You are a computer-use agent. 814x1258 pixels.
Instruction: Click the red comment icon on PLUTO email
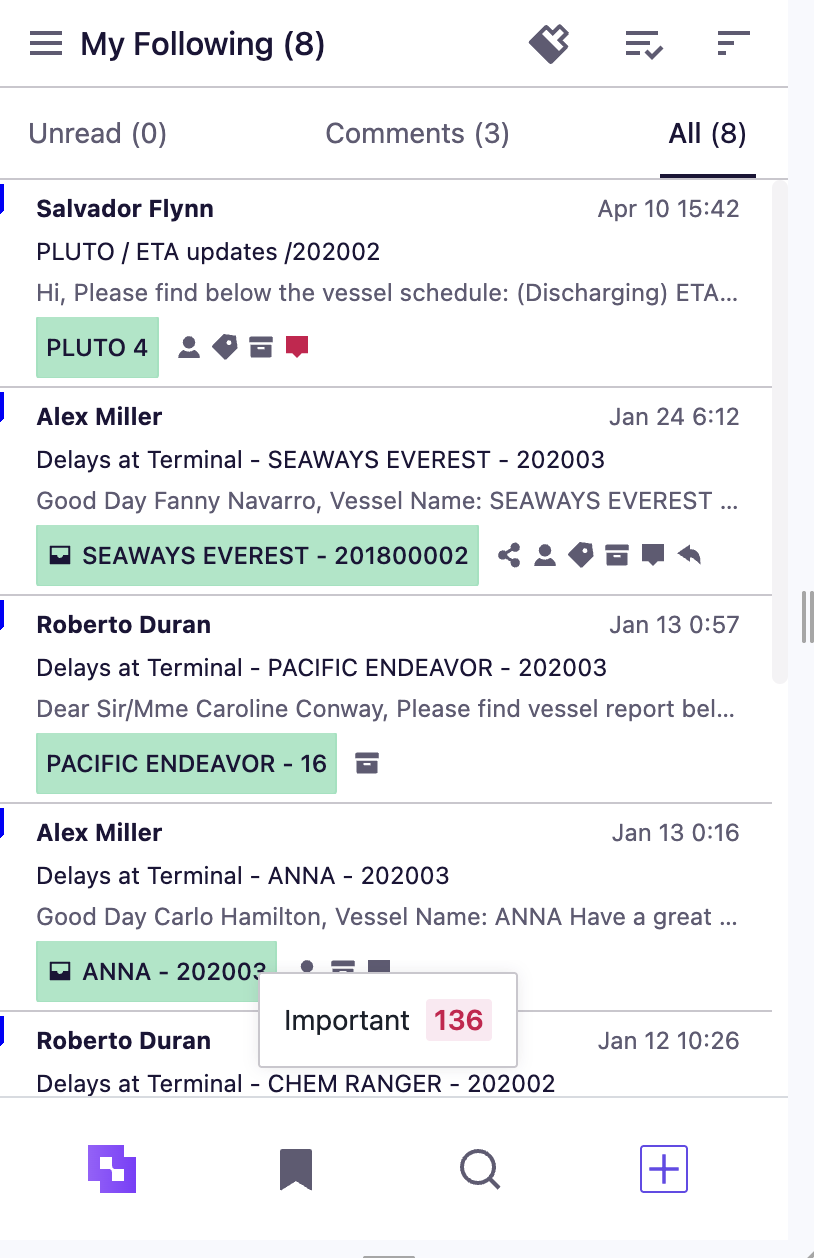click(297, 347)
